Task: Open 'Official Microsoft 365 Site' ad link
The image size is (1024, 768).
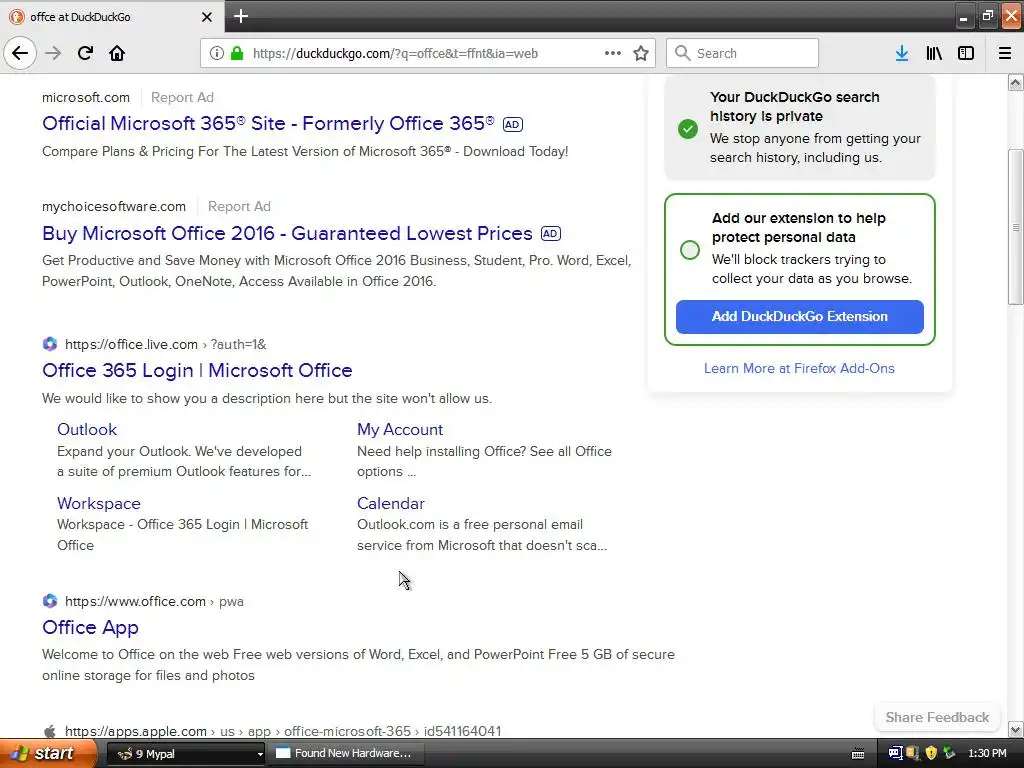Action: (x=268, y=123)
